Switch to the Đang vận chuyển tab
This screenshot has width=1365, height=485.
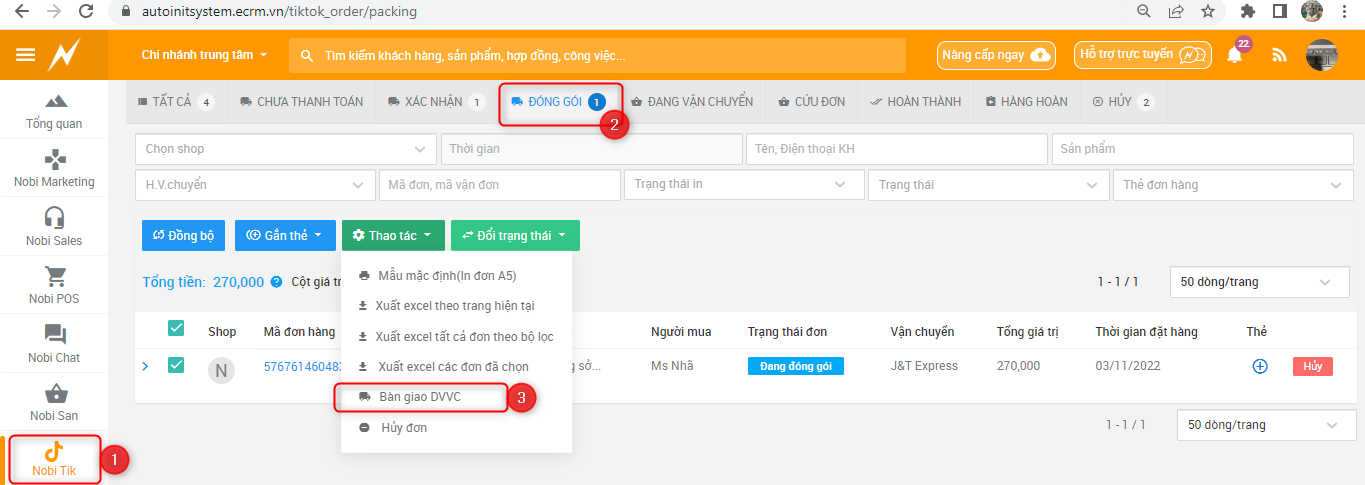(x=692, y=102)
